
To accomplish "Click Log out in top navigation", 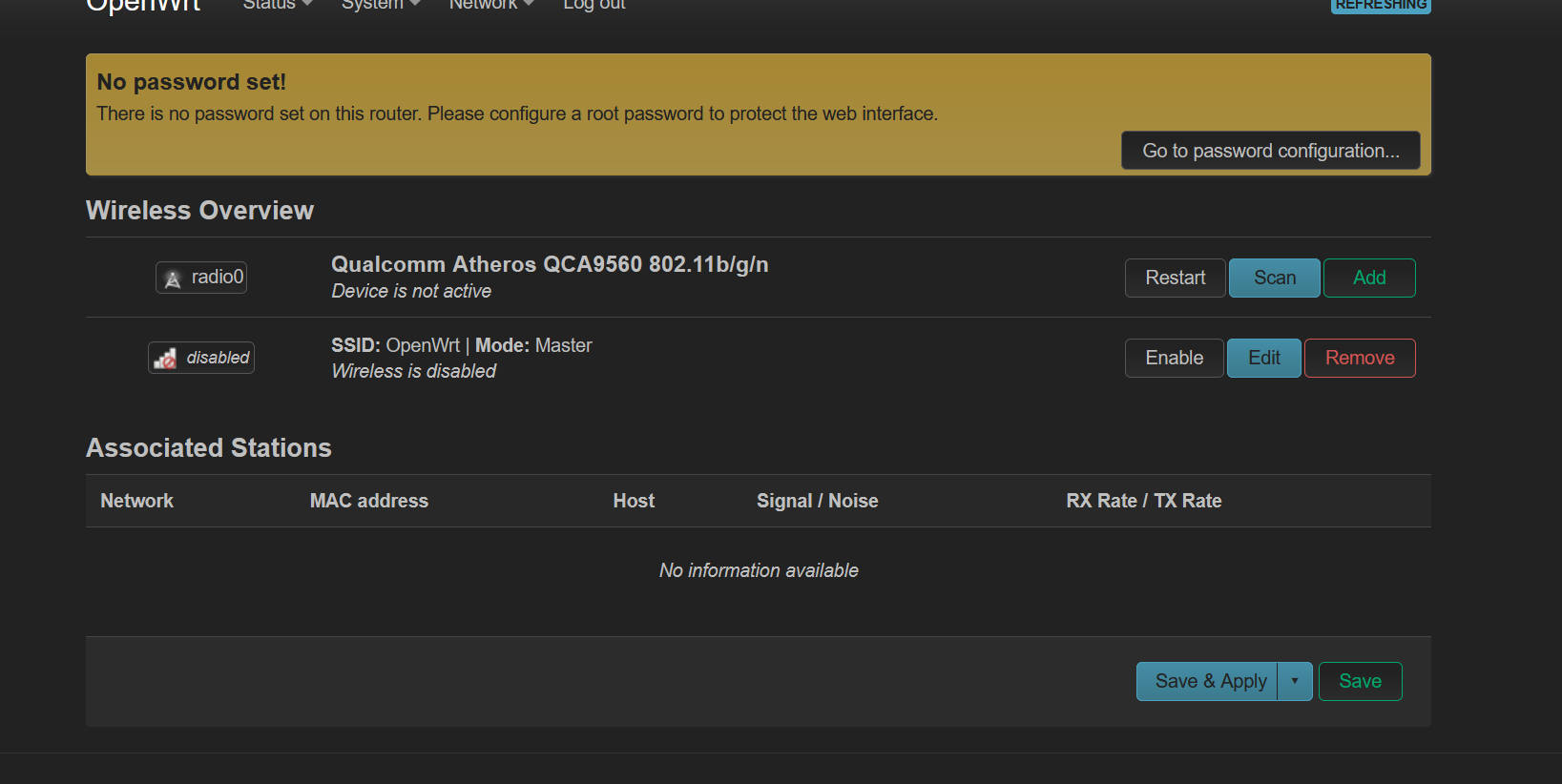I will [594, 5].
